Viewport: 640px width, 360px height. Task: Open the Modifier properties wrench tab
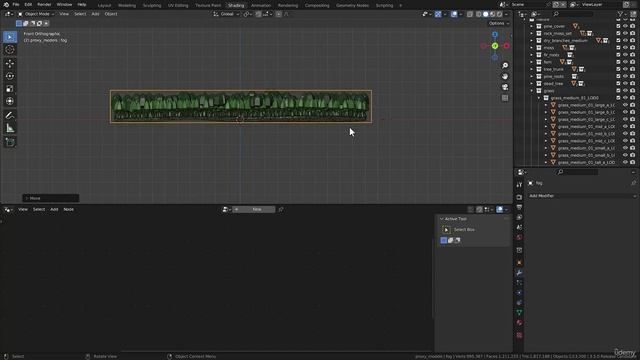point(519,273)
